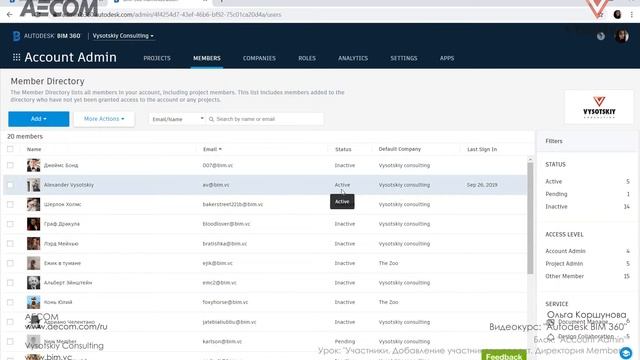Click the browser back arrow
Viewport: 640px width, 360px height.
coord(10,15)
